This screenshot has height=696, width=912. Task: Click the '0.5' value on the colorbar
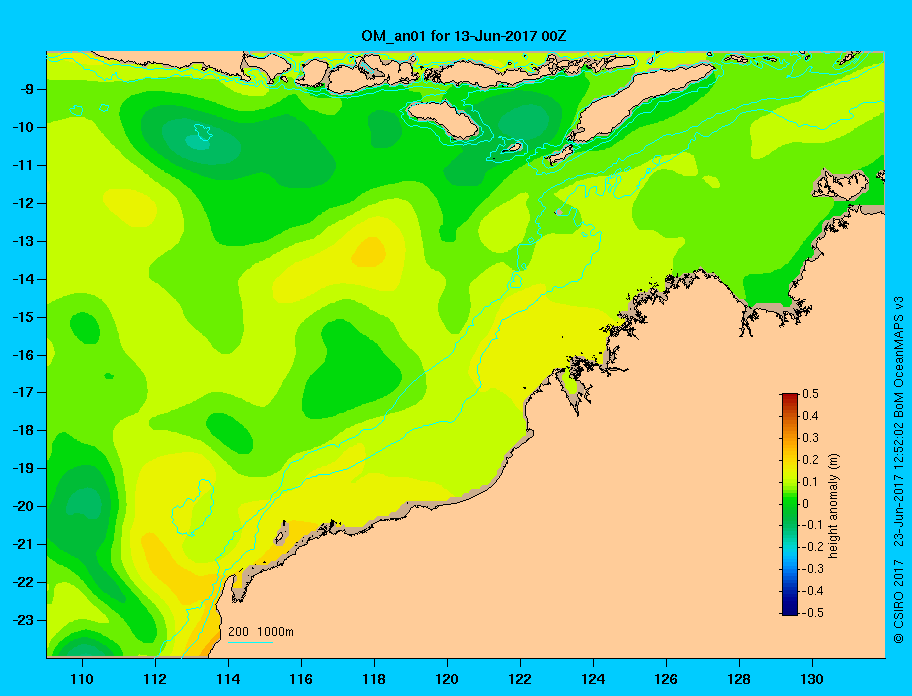[811, 394]
